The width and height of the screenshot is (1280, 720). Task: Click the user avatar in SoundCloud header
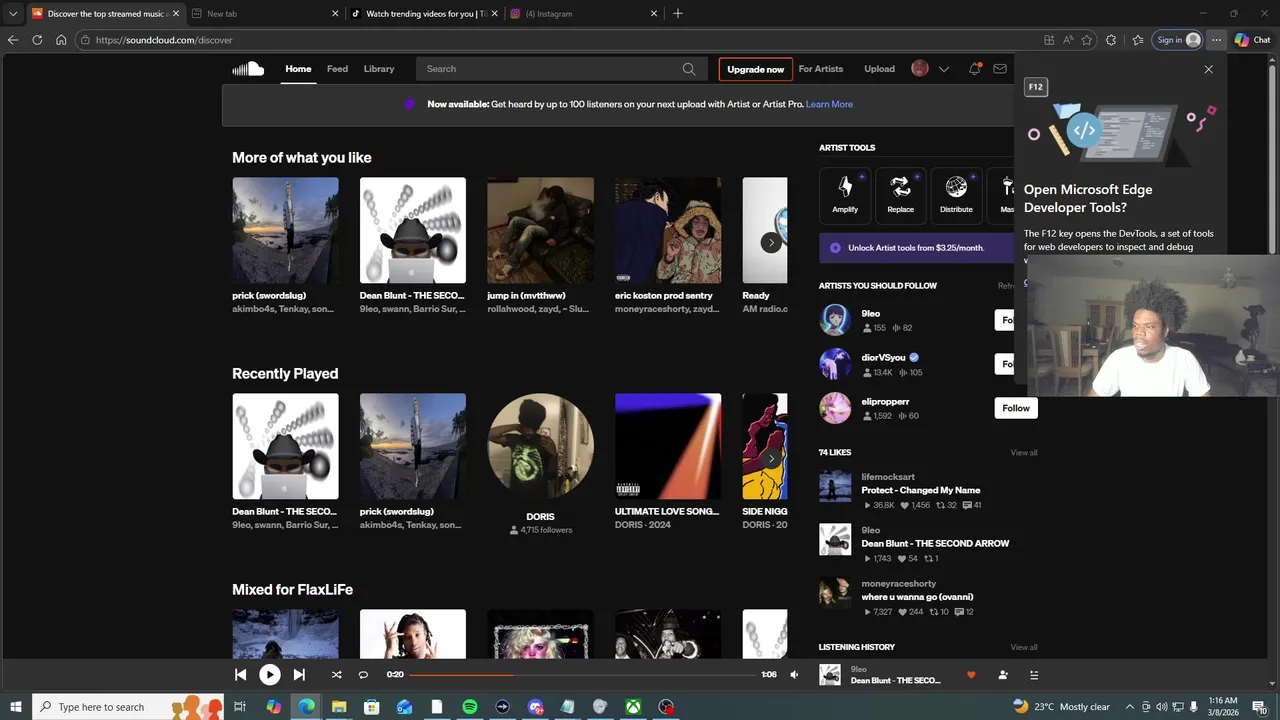pyautogui.click(x=920, y=69)
